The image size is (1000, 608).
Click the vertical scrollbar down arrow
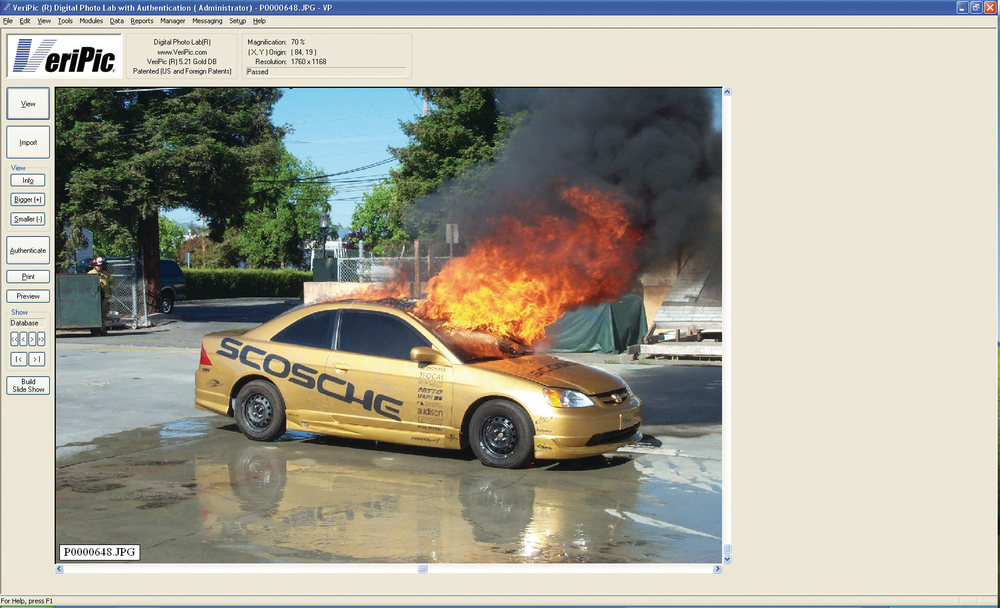[727, 559]
